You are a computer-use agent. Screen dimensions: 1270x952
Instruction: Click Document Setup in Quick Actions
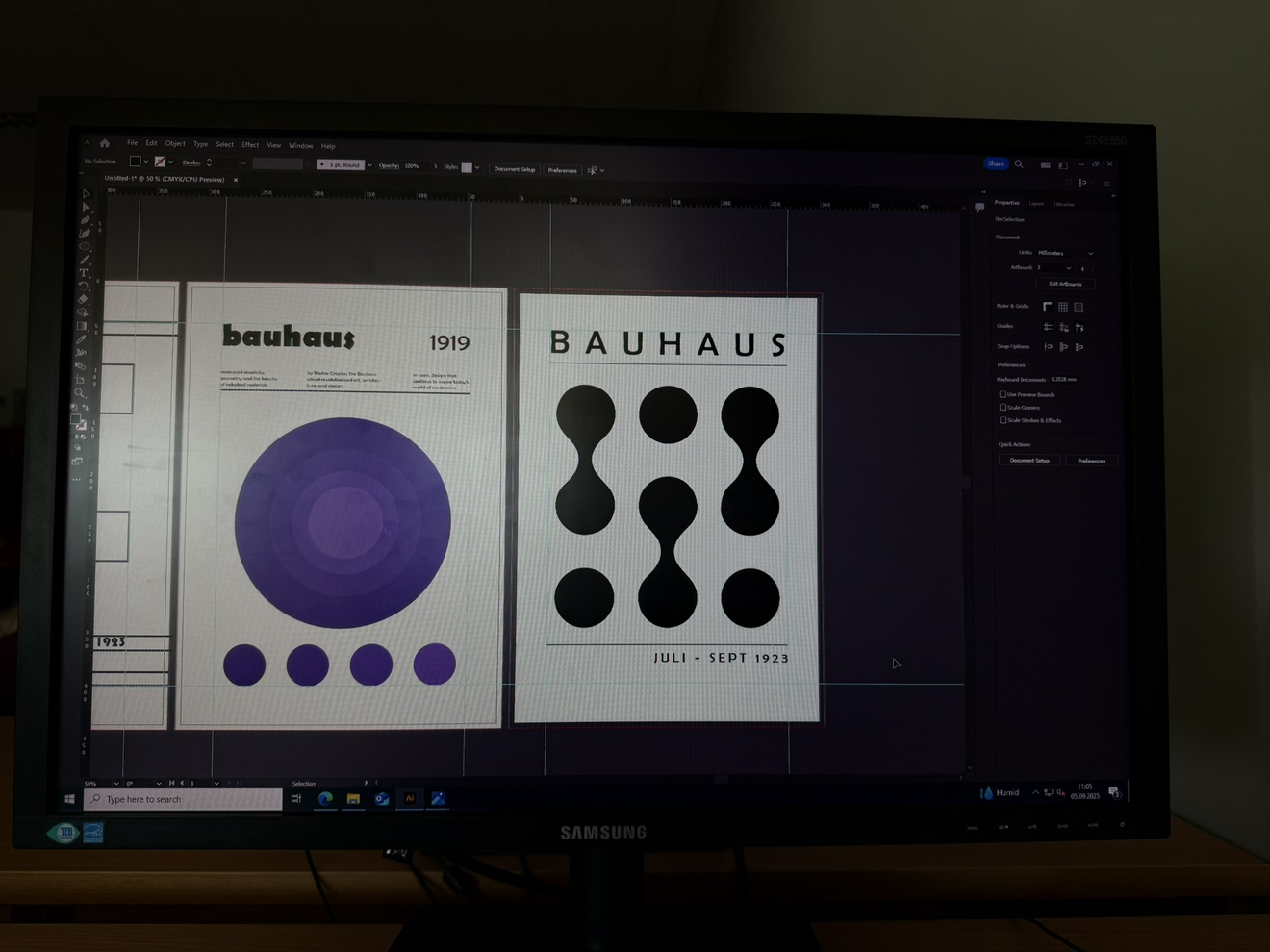coord(1029,461)
